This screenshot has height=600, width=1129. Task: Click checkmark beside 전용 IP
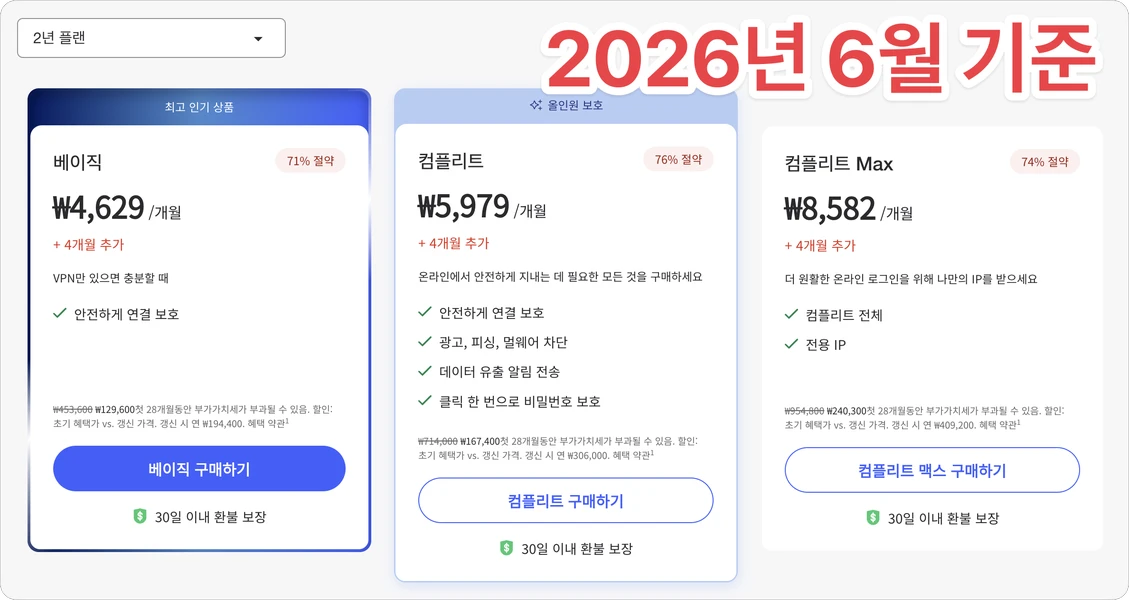(791, 344)
